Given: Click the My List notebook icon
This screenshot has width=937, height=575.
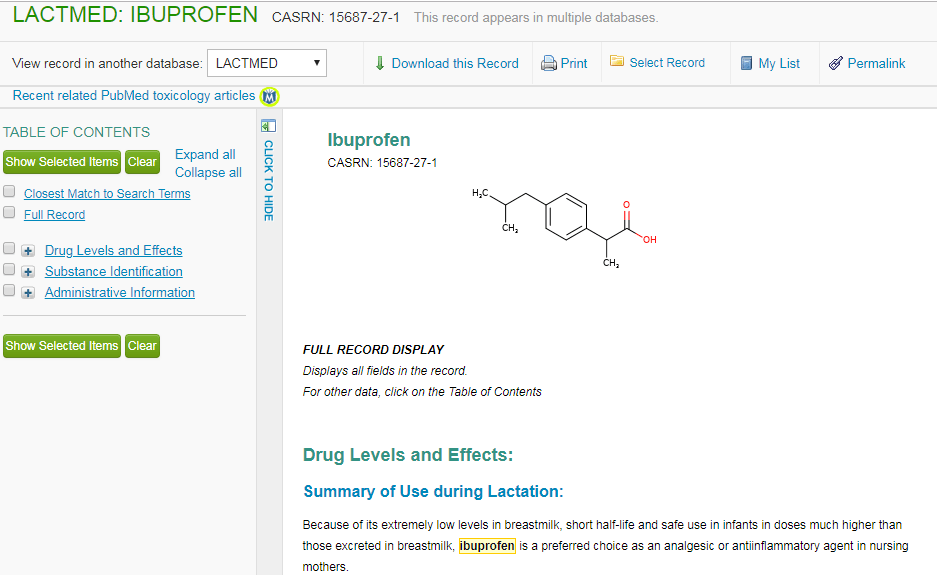Looking at the screenshot, I should 746,63.
